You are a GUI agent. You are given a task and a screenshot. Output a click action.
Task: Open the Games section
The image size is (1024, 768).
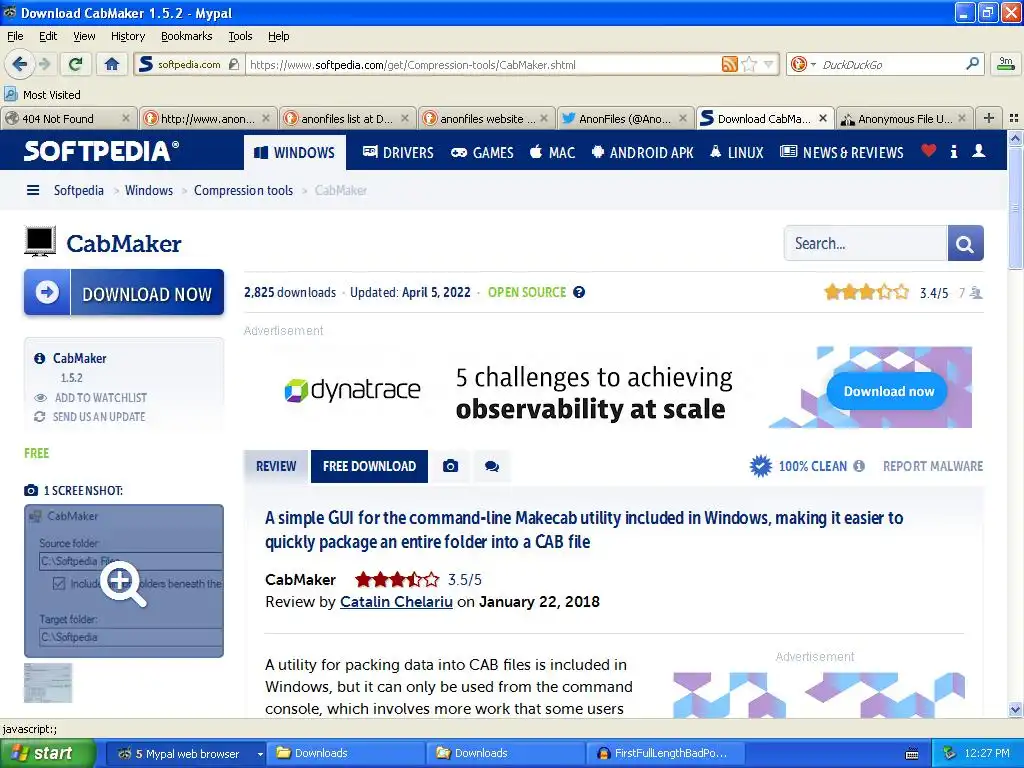(482, 153)
